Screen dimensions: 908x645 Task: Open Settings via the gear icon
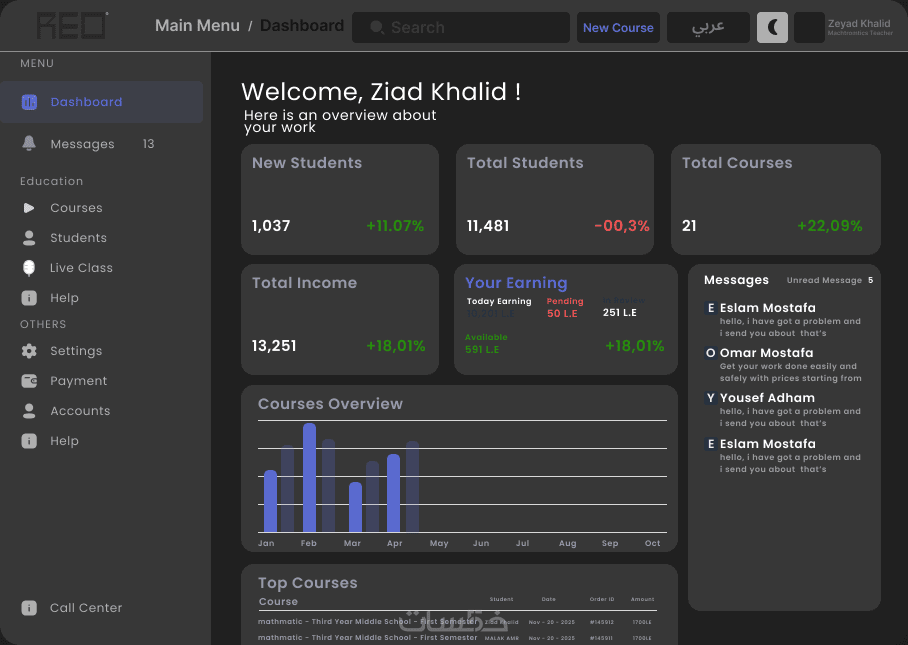coord(29,351)
